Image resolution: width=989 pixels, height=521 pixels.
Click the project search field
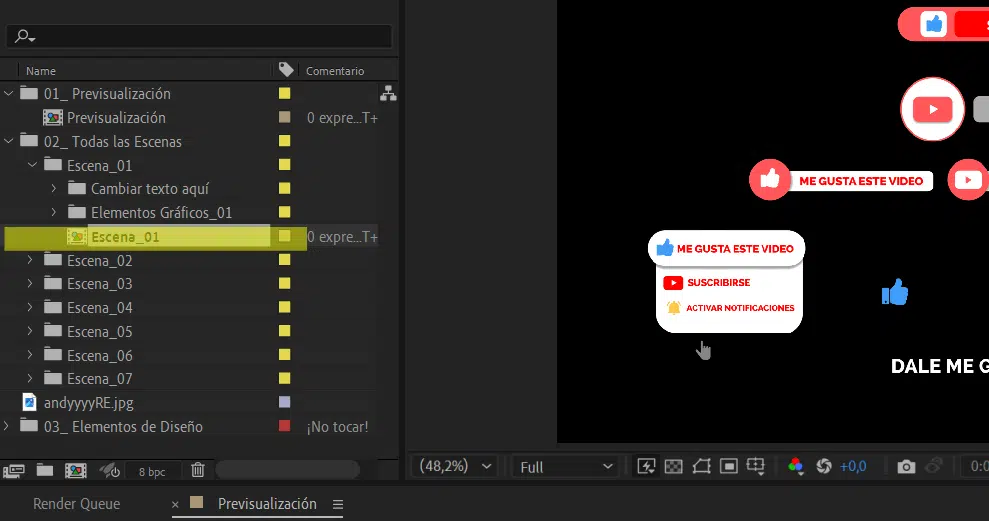coord(199,36)
